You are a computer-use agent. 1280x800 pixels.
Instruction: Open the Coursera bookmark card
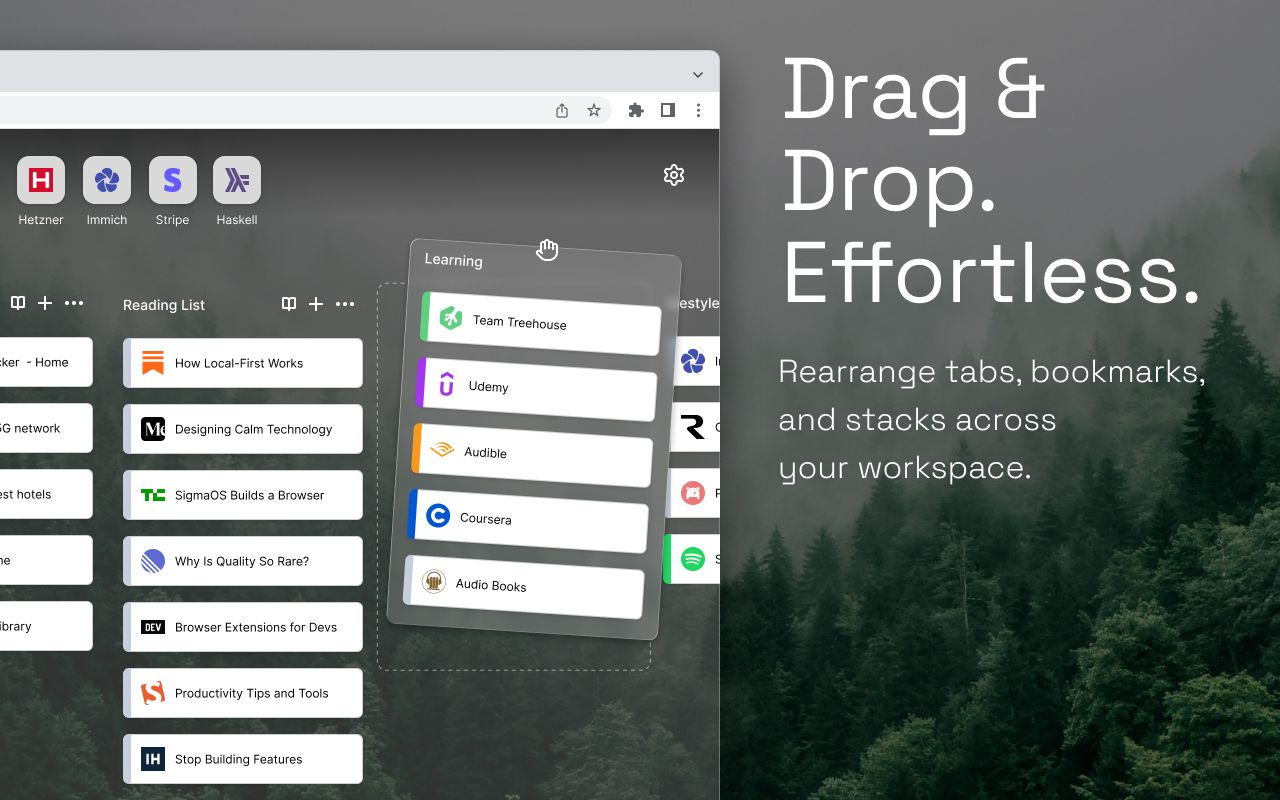pos(529,521)
